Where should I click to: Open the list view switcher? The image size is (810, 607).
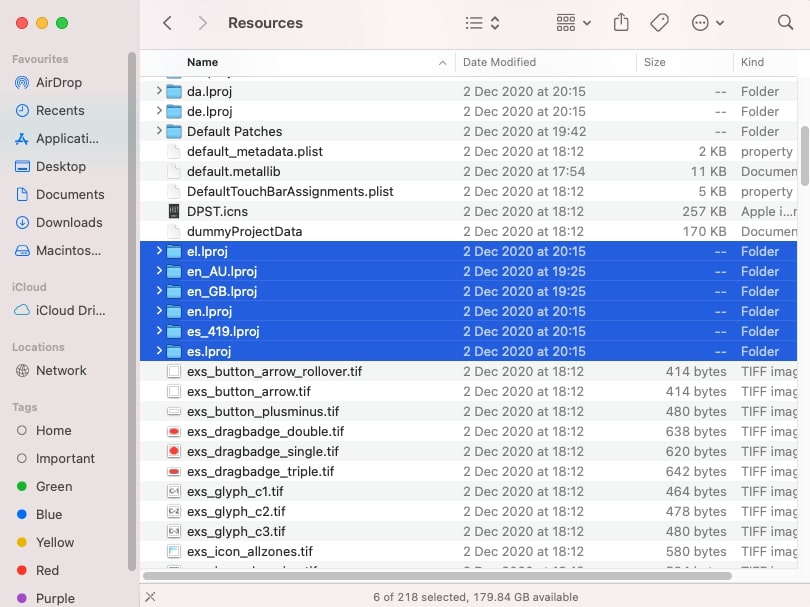click(x=482, y=23)
